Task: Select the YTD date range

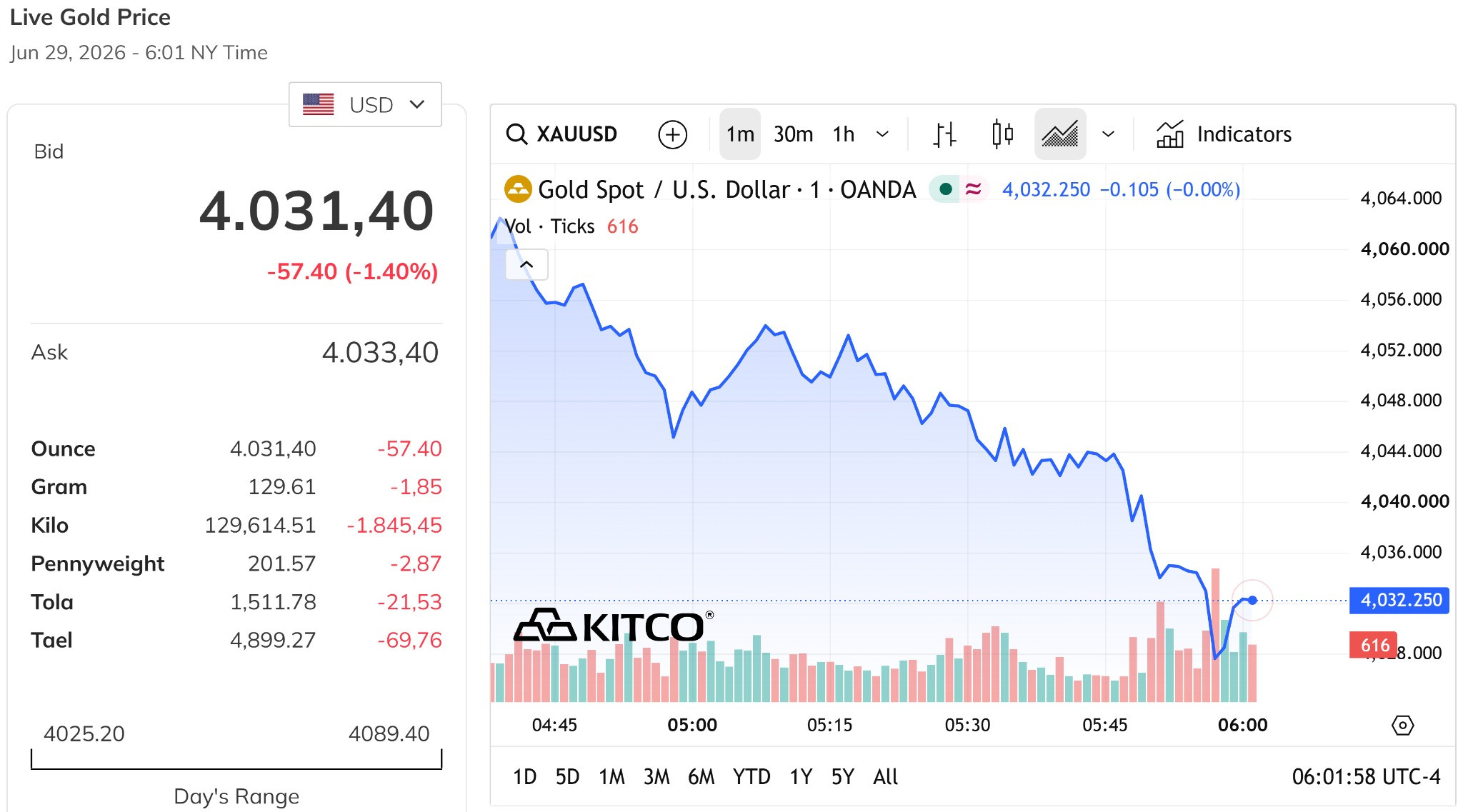Action: coord(751,777)
